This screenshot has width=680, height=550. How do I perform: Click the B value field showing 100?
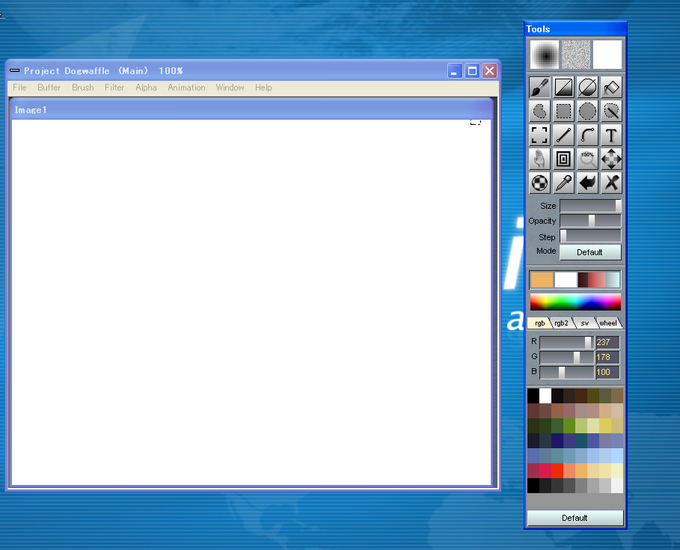[x=607, y=372]
